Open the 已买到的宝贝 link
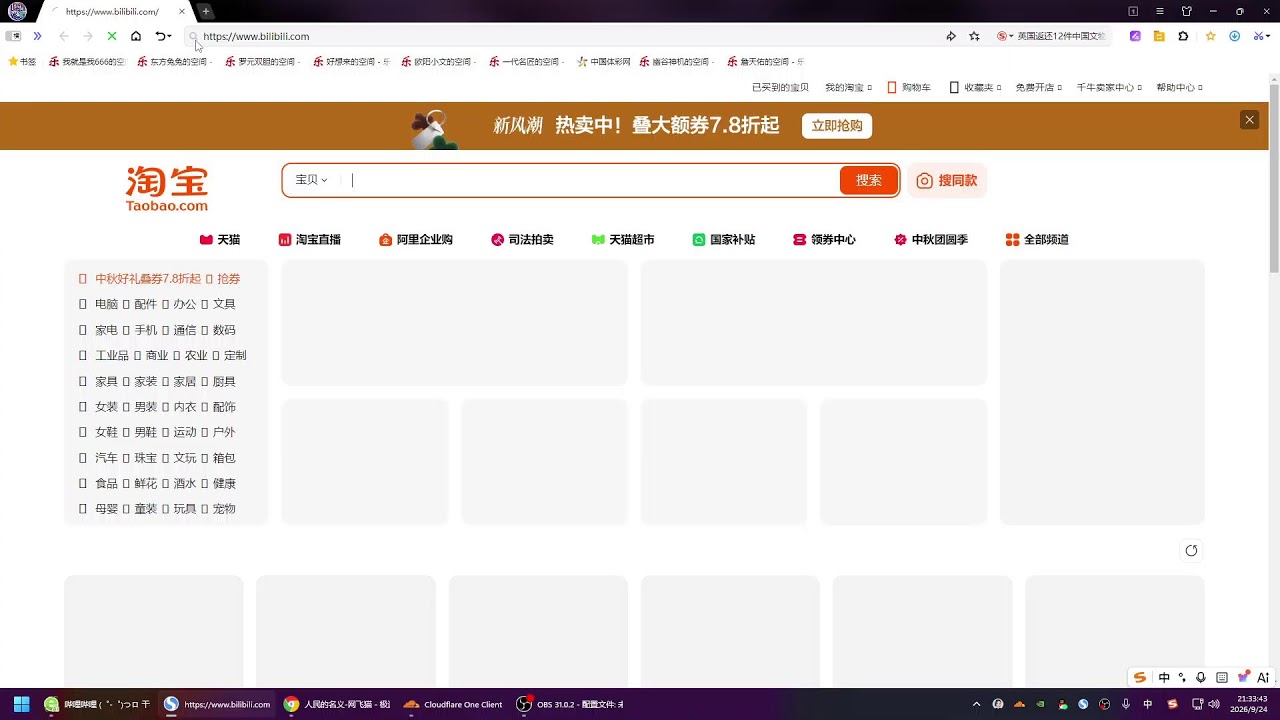1280x720 pixels. click(x=780, y=88)
